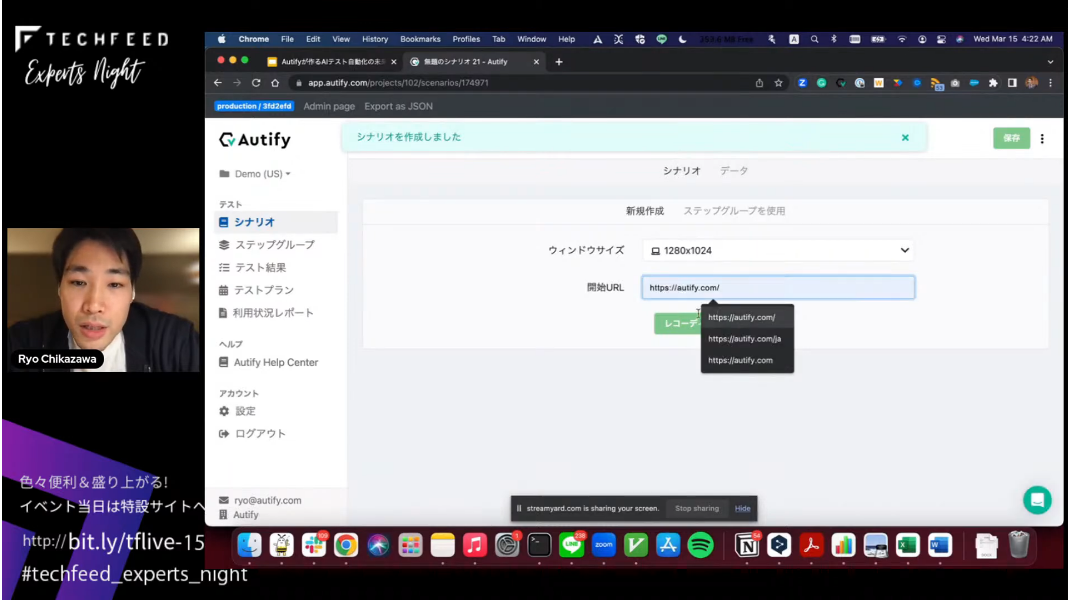The image size is (1069, 600).
Task: Click the address bar URL
Action: click(x=398, y=82)
